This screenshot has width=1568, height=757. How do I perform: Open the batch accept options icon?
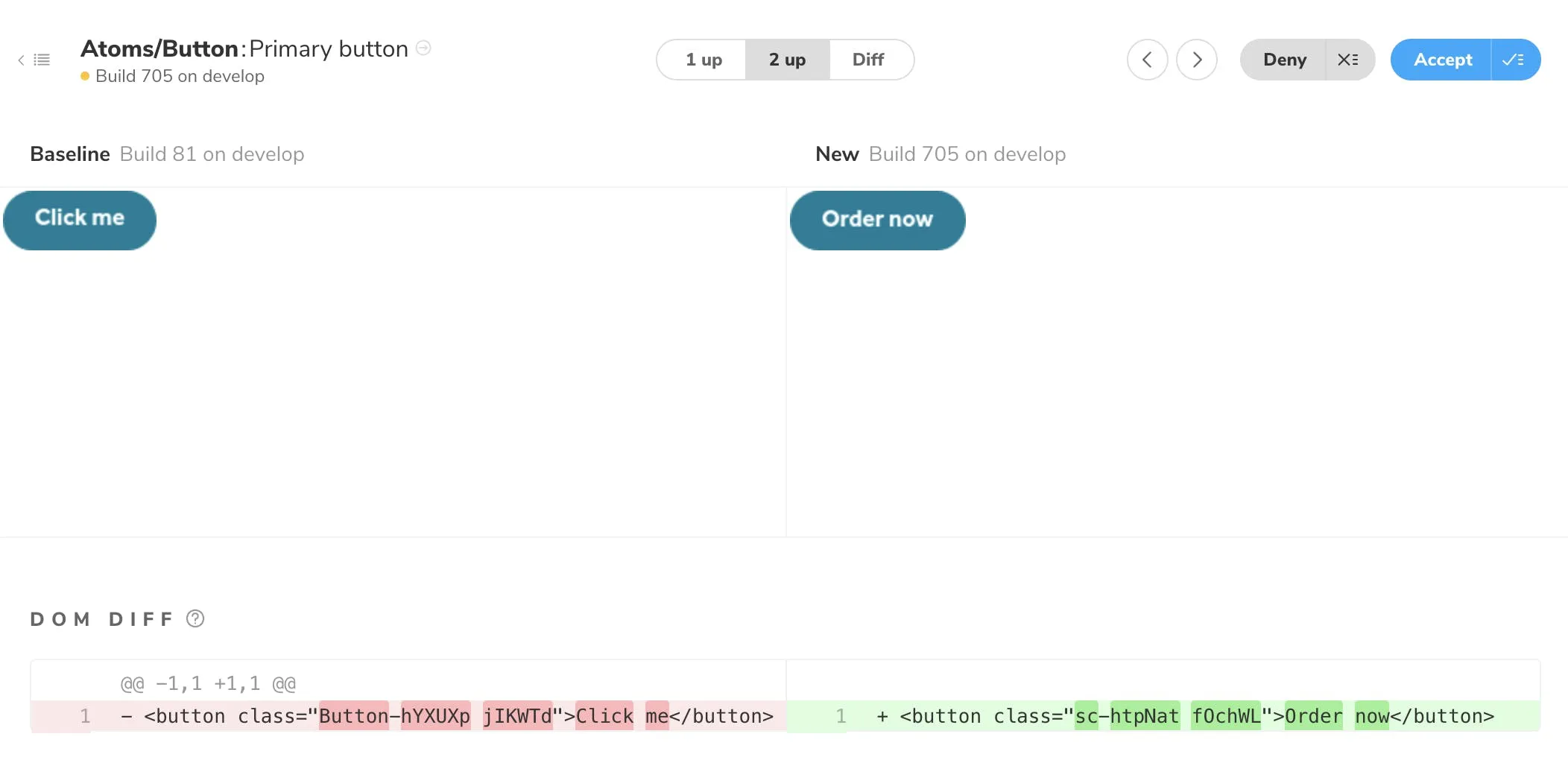pyautogui.click(x=1514, y=60)
